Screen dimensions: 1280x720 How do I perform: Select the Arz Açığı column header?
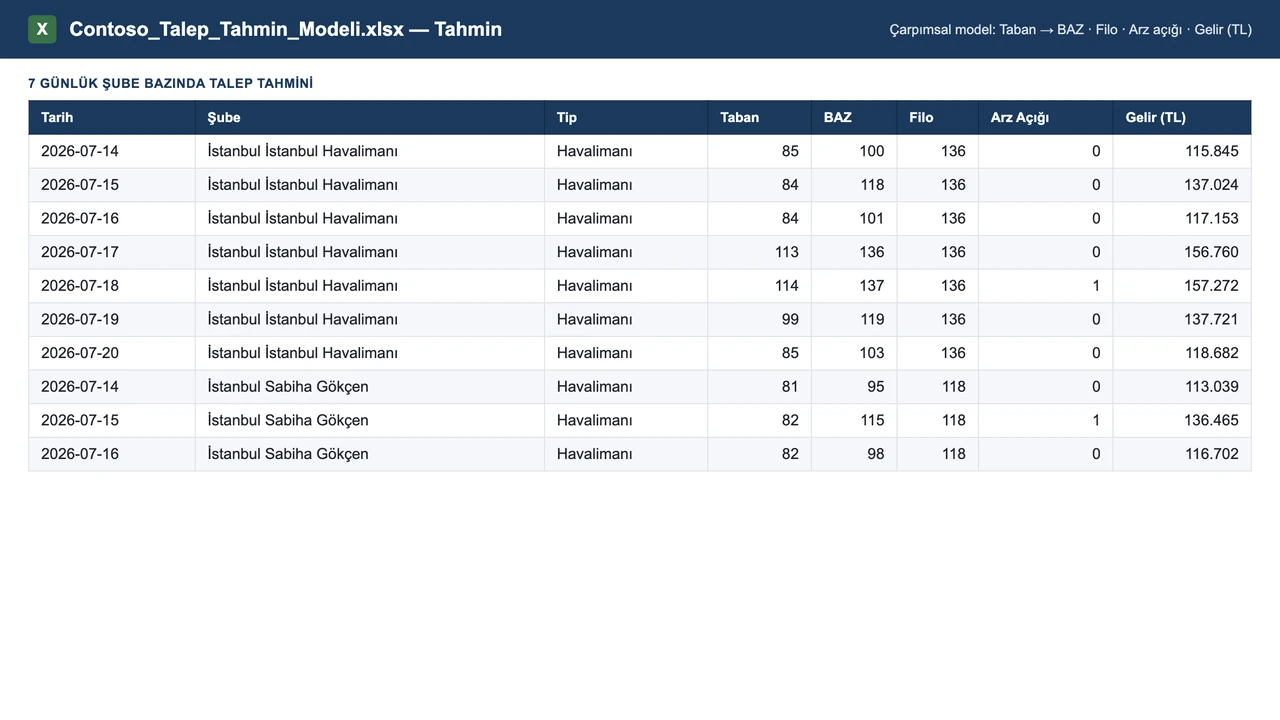1046,117
